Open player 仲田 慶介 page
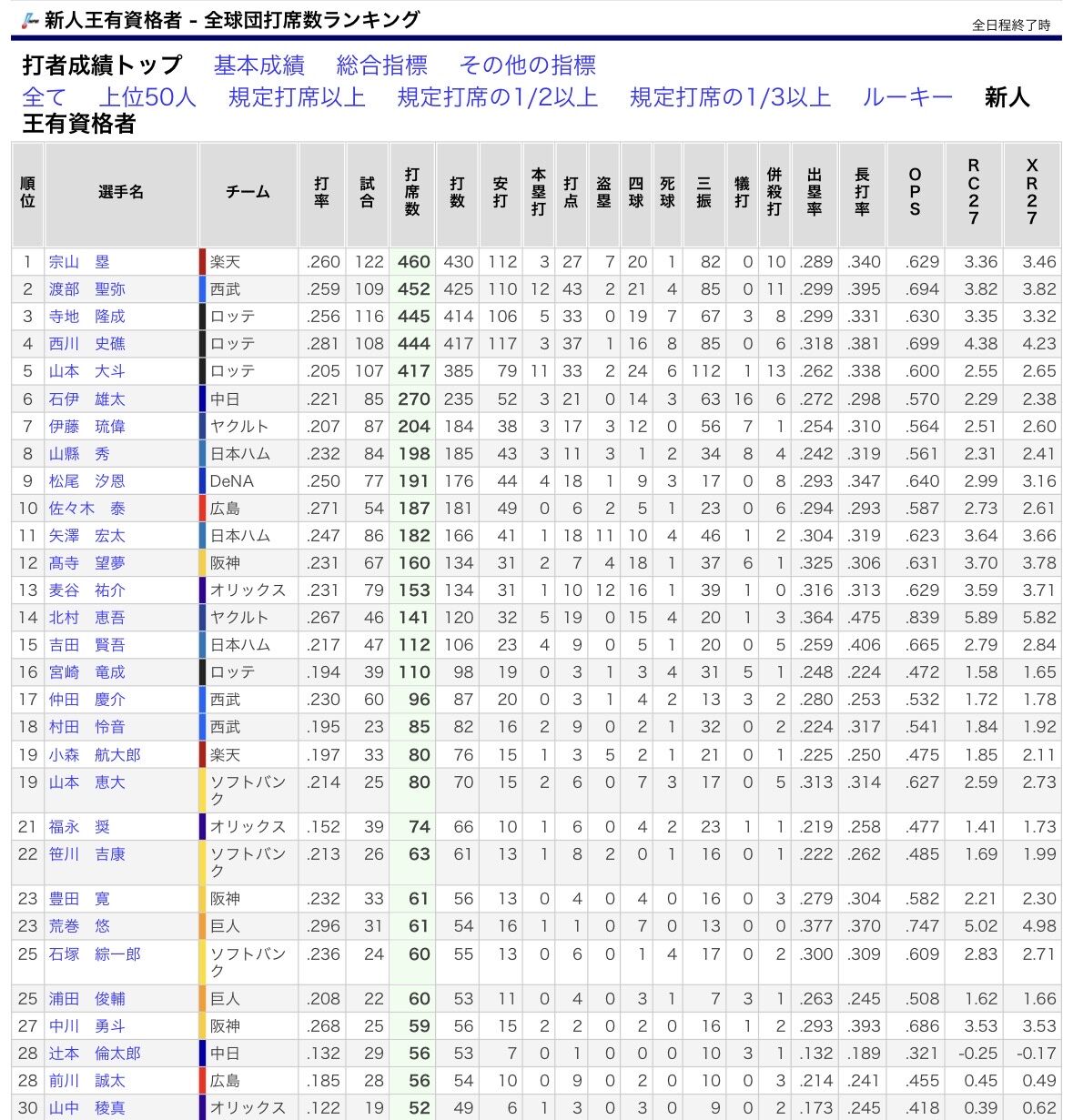 point(87,700)
